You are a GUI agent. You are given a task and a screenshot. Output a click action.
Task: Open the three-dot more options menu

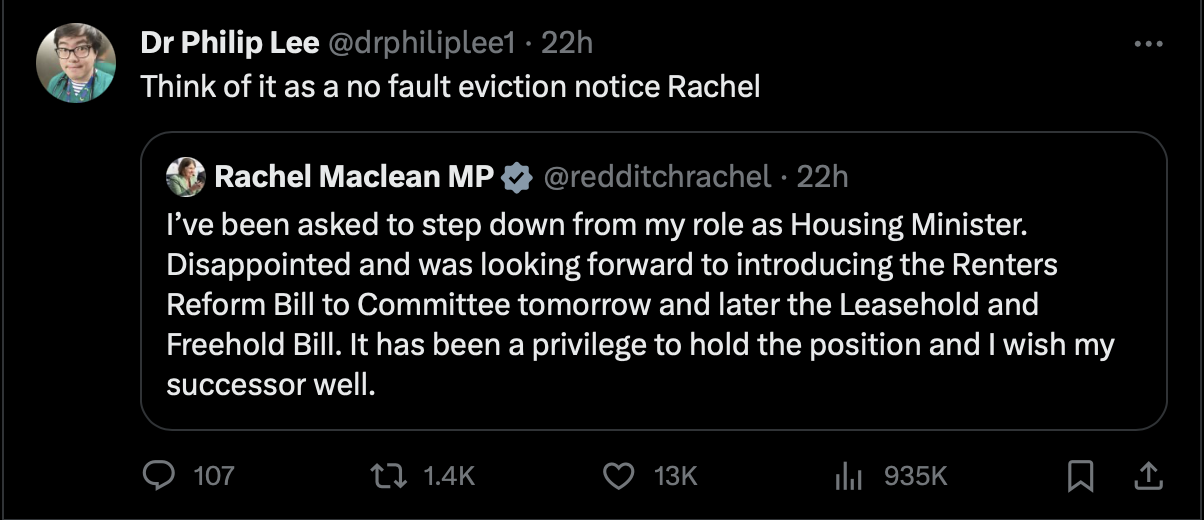(x=1148, y=44)
